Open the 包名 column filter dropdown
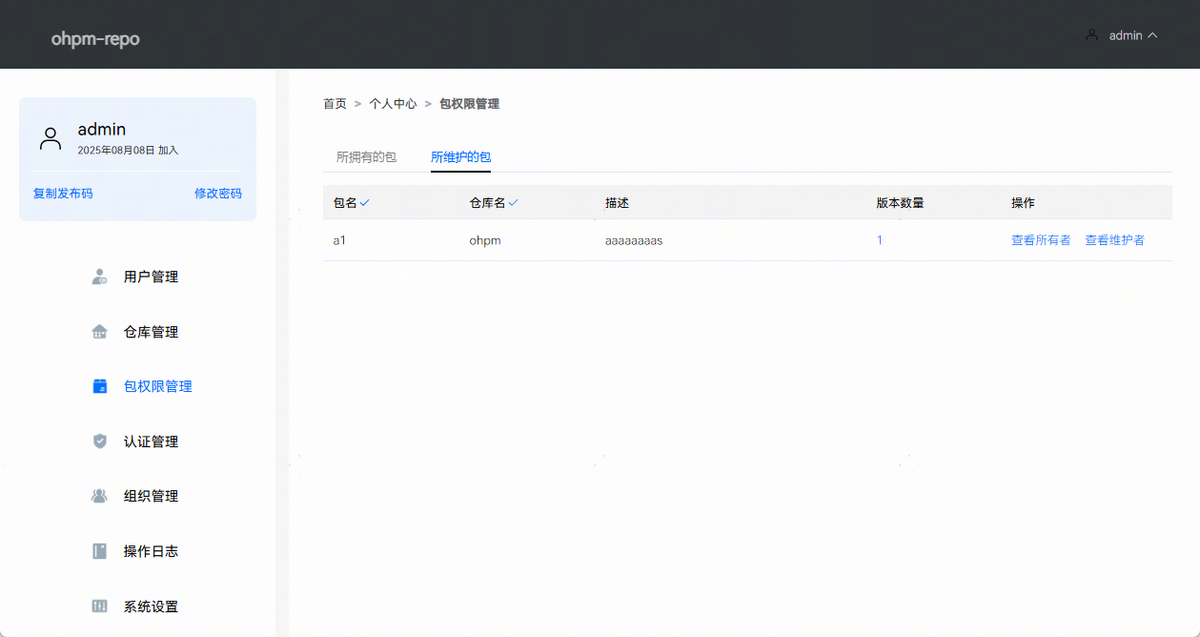 coord(365,203)
